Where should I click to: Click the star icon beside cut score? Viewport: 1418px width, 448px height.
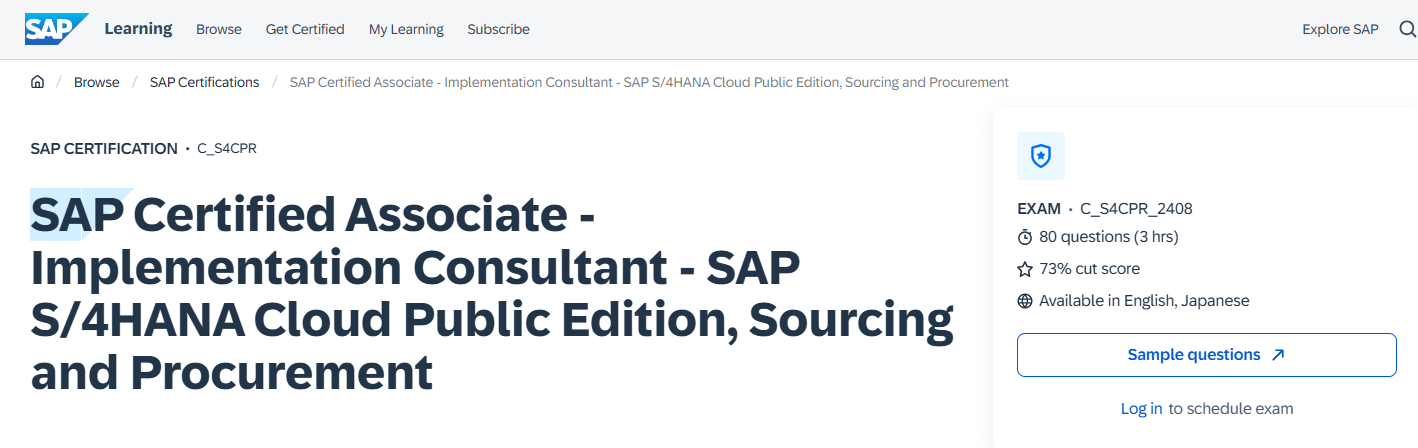click(x=1024, y=269)
